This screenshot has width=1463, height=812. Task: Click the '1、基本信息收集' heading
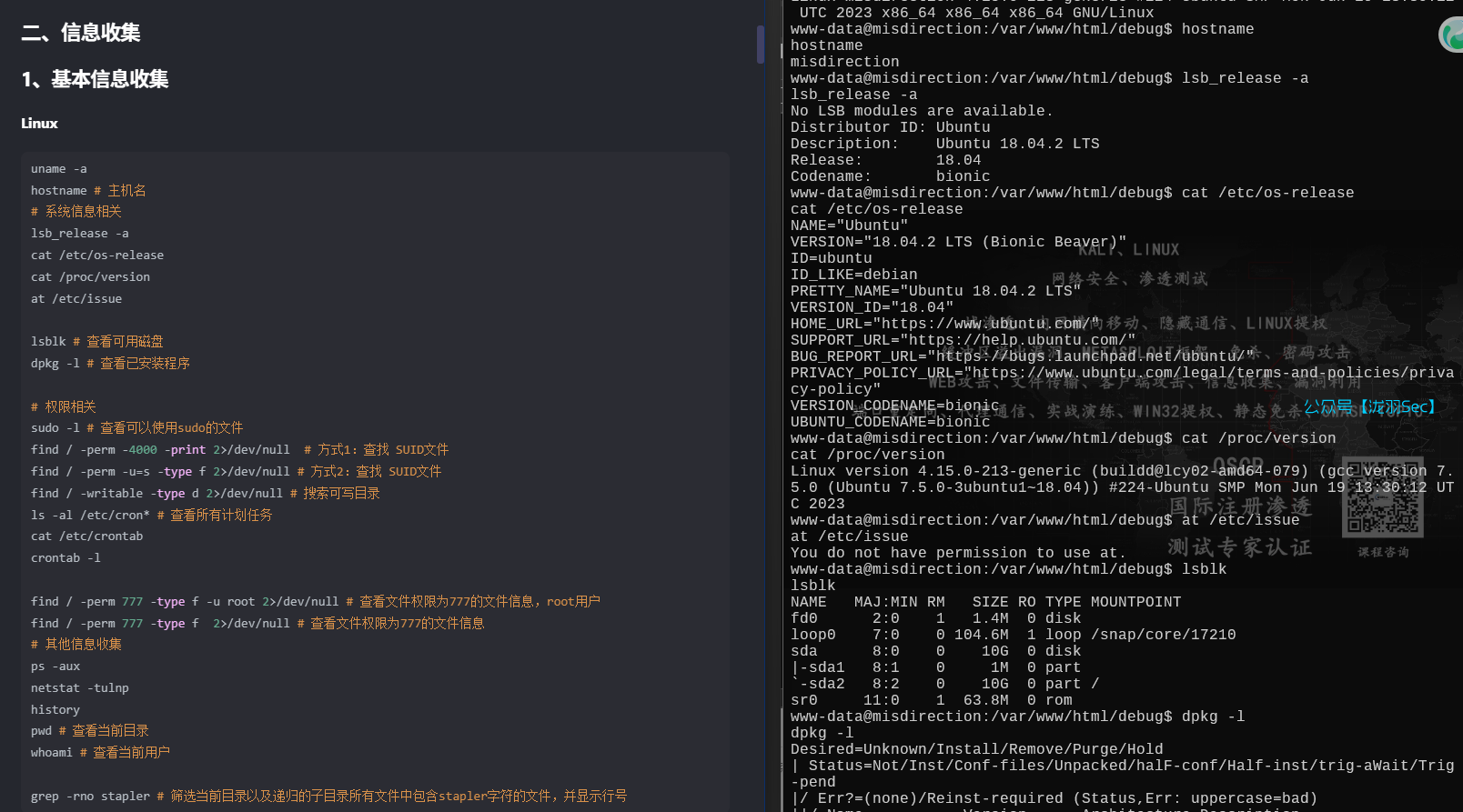(x=95, y=80)
